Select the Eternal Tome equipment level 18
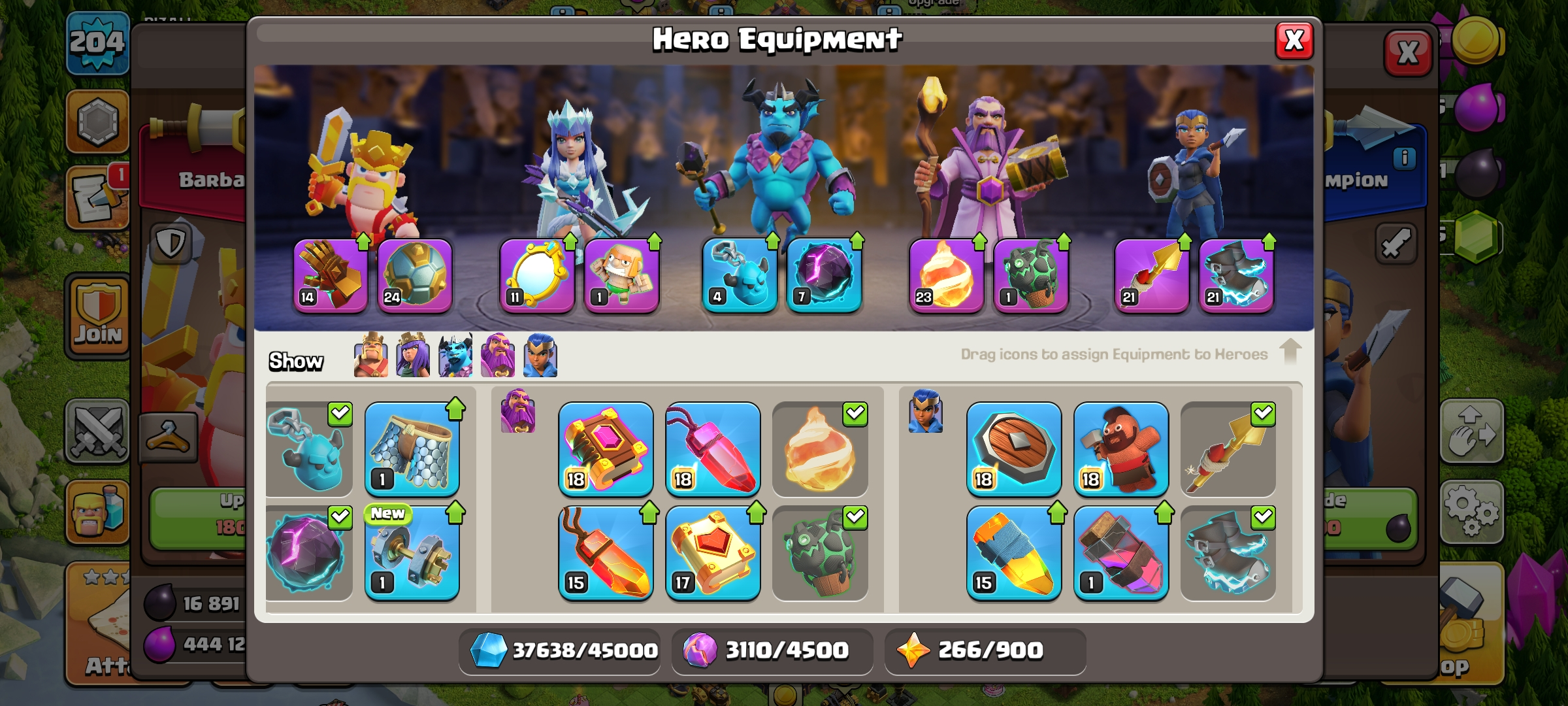This screenshot has width=1568, height=706. tap(606, 449)
